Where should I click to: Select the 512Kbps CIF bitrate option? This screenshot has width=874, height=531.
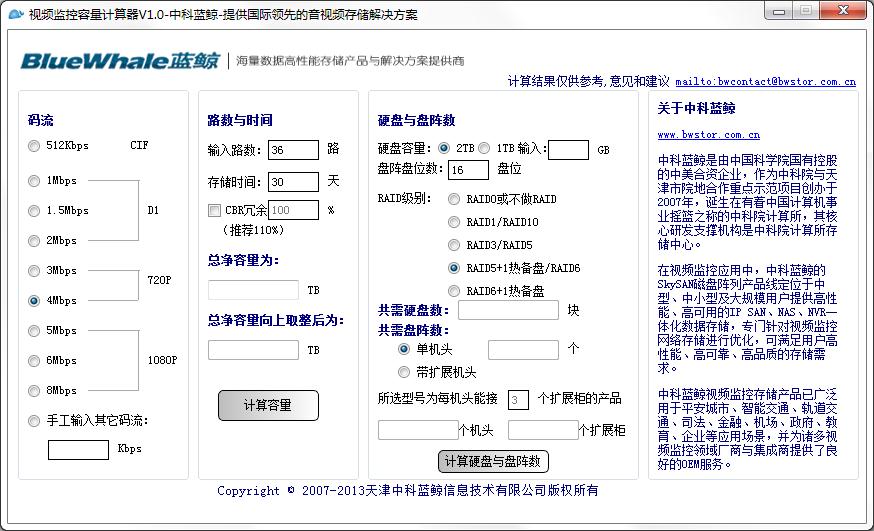(x=35, y=146)
